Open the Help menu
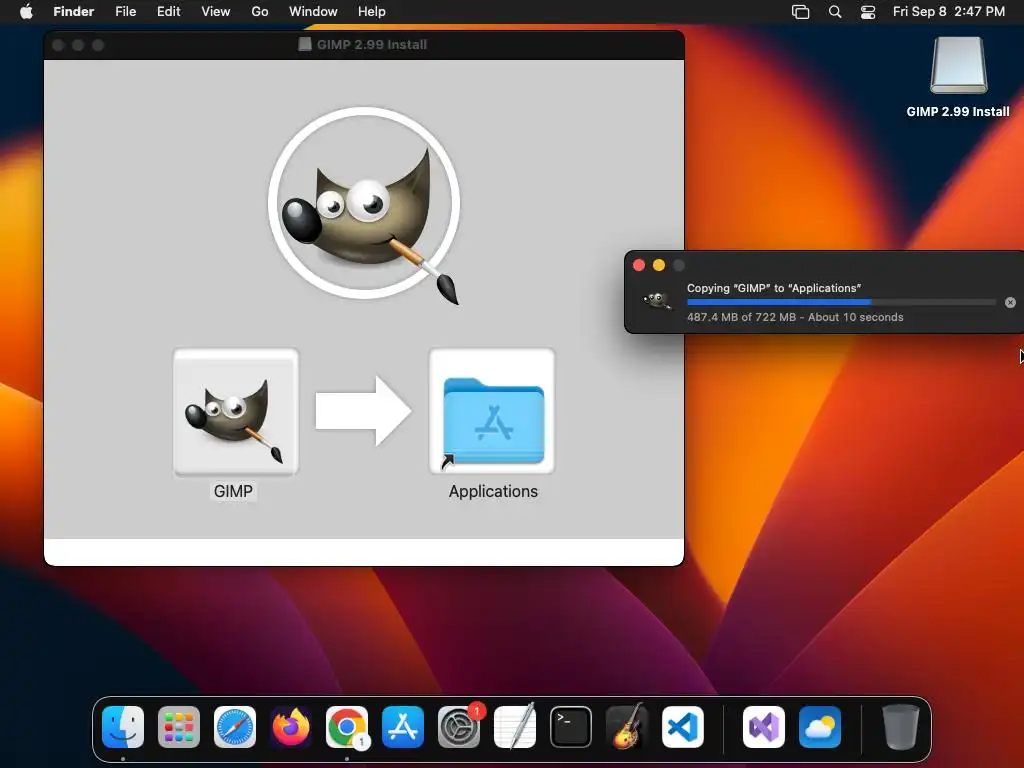1024x768 pixels. [372, 11]
